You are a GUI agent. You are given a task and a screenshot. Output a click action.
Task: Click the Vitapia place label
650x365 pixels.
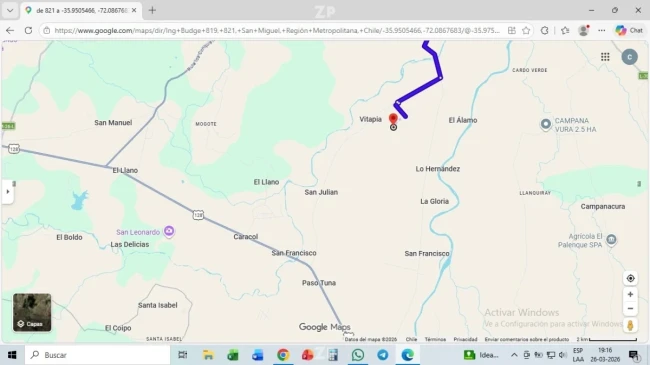point(370,119)
